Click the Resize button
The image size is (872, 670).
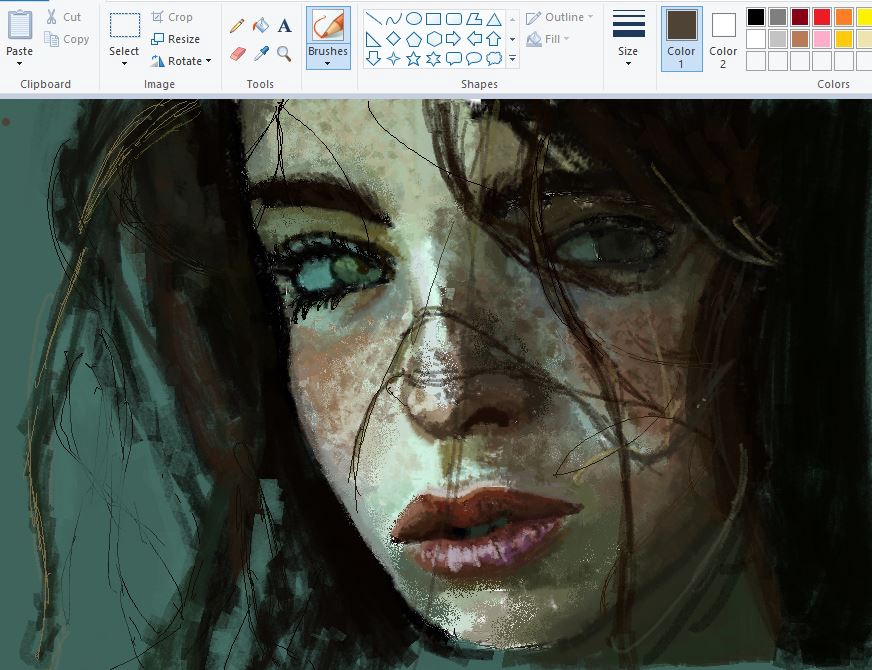tap(176, 39)
